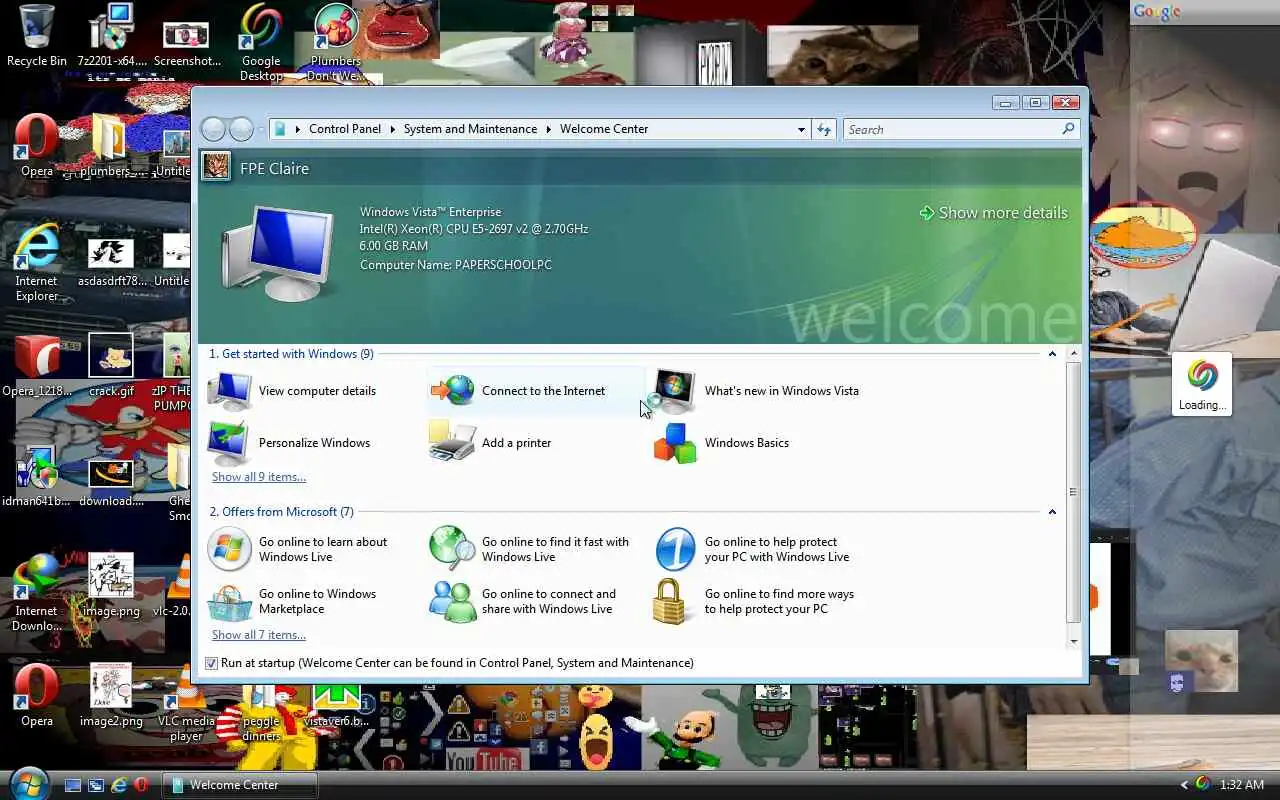Open View computer details item
Image resolution: width=1280 pixels, height=800 pixels.
292,391
